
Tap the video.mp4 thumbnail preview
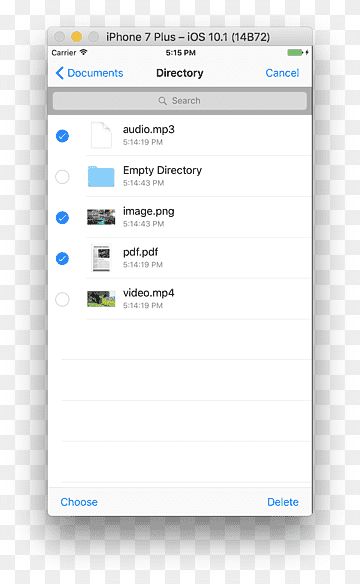tap(101, 299)
